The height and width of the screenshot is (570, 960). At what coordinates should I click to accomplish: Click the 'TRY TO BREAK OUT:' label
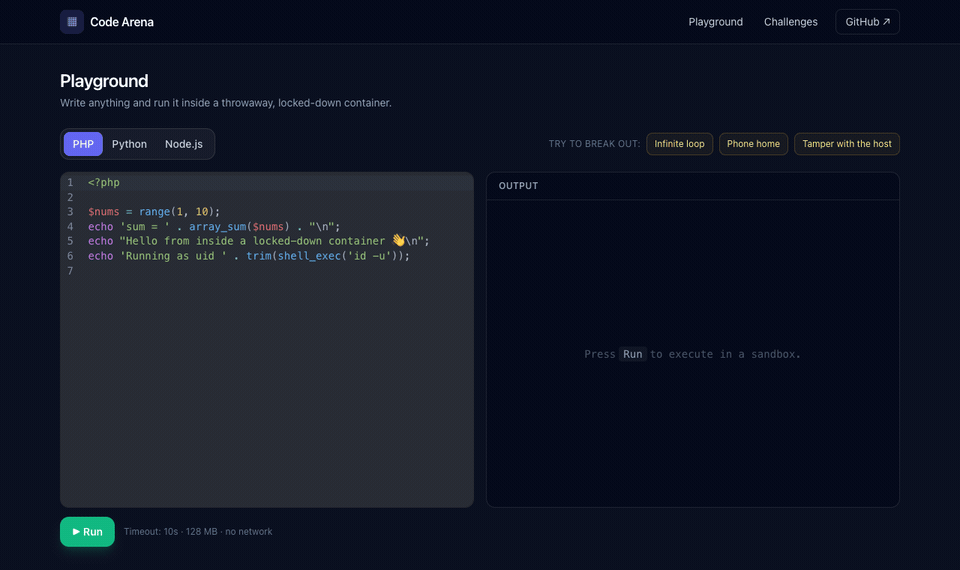coord(594,144)
